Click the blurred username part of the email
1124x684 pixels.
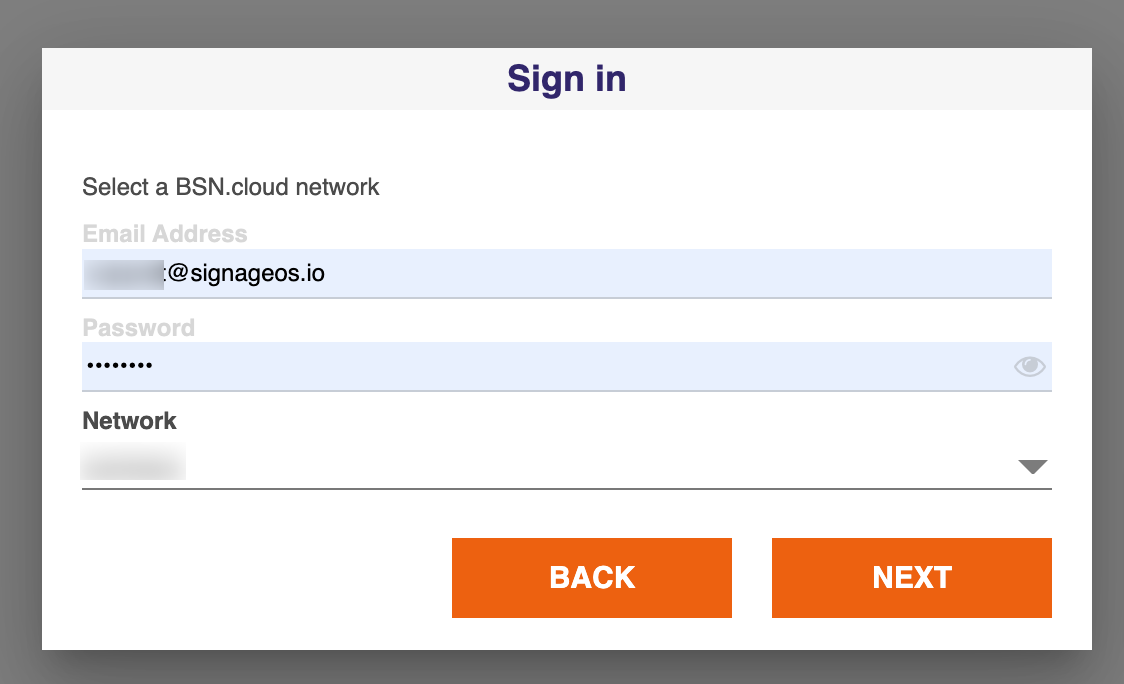pyautogui.click(x=122, y=273)
